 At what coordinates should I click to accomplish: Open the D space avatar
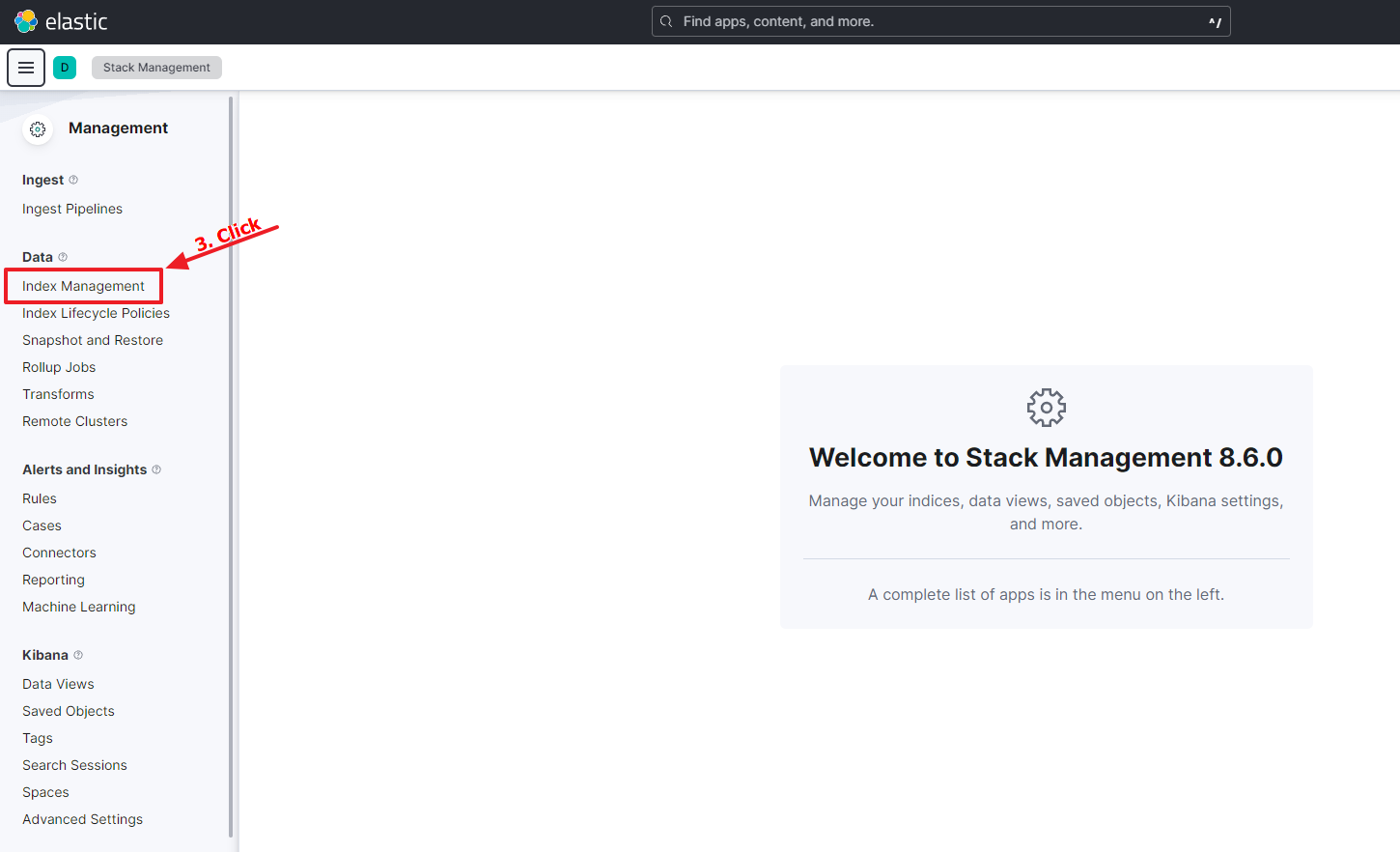pyautogui.click(x=65, y=68)
